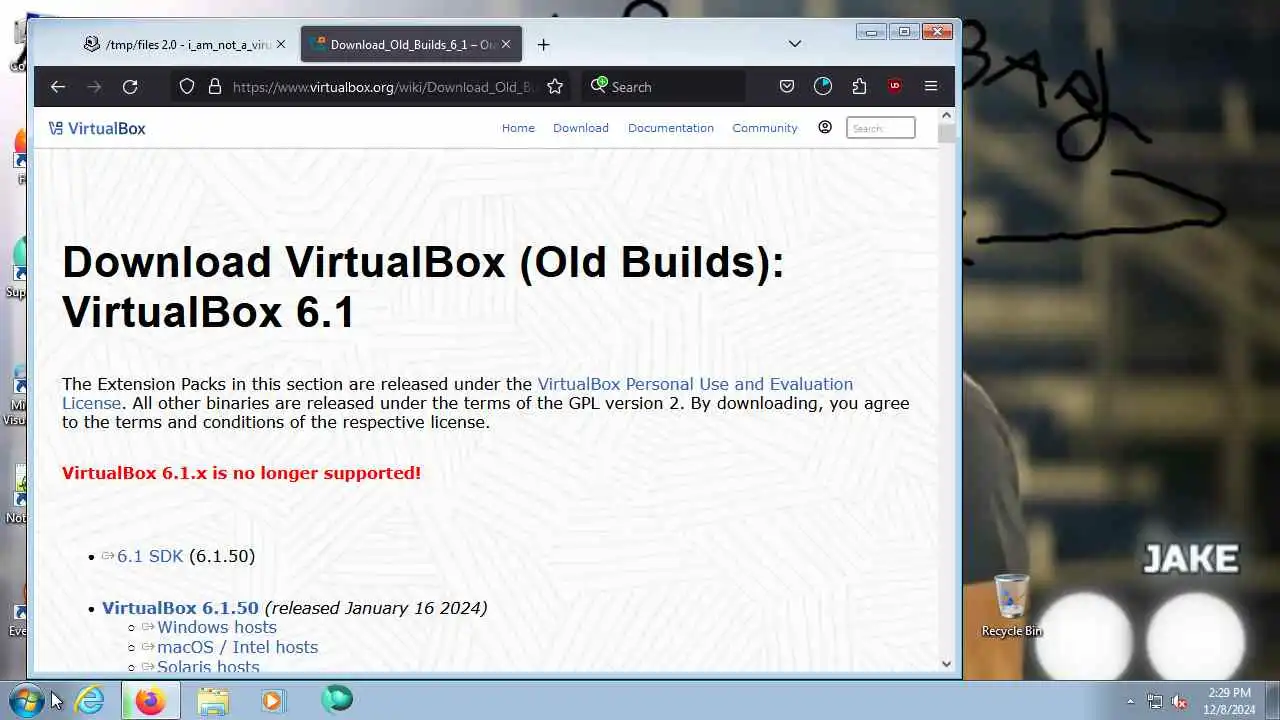Click the VirtualBox logo in the site header
This screenshot has width=1280, height=720.
pos(97,128)
